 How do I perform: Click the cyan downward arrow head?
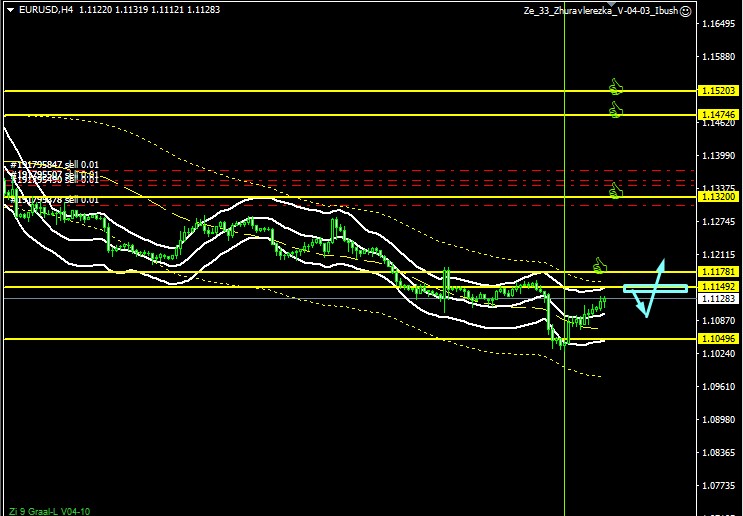[x=645, y=311]
